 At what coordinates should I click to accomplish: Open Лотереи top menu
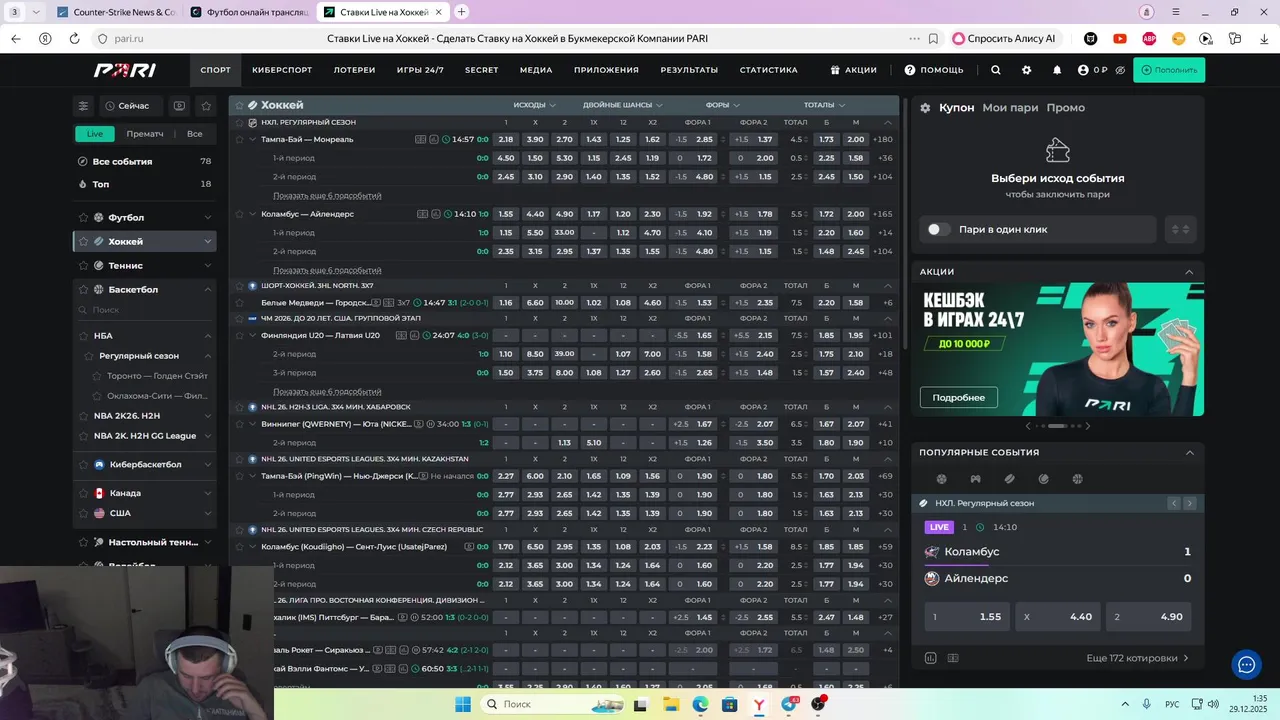[355, 70]
